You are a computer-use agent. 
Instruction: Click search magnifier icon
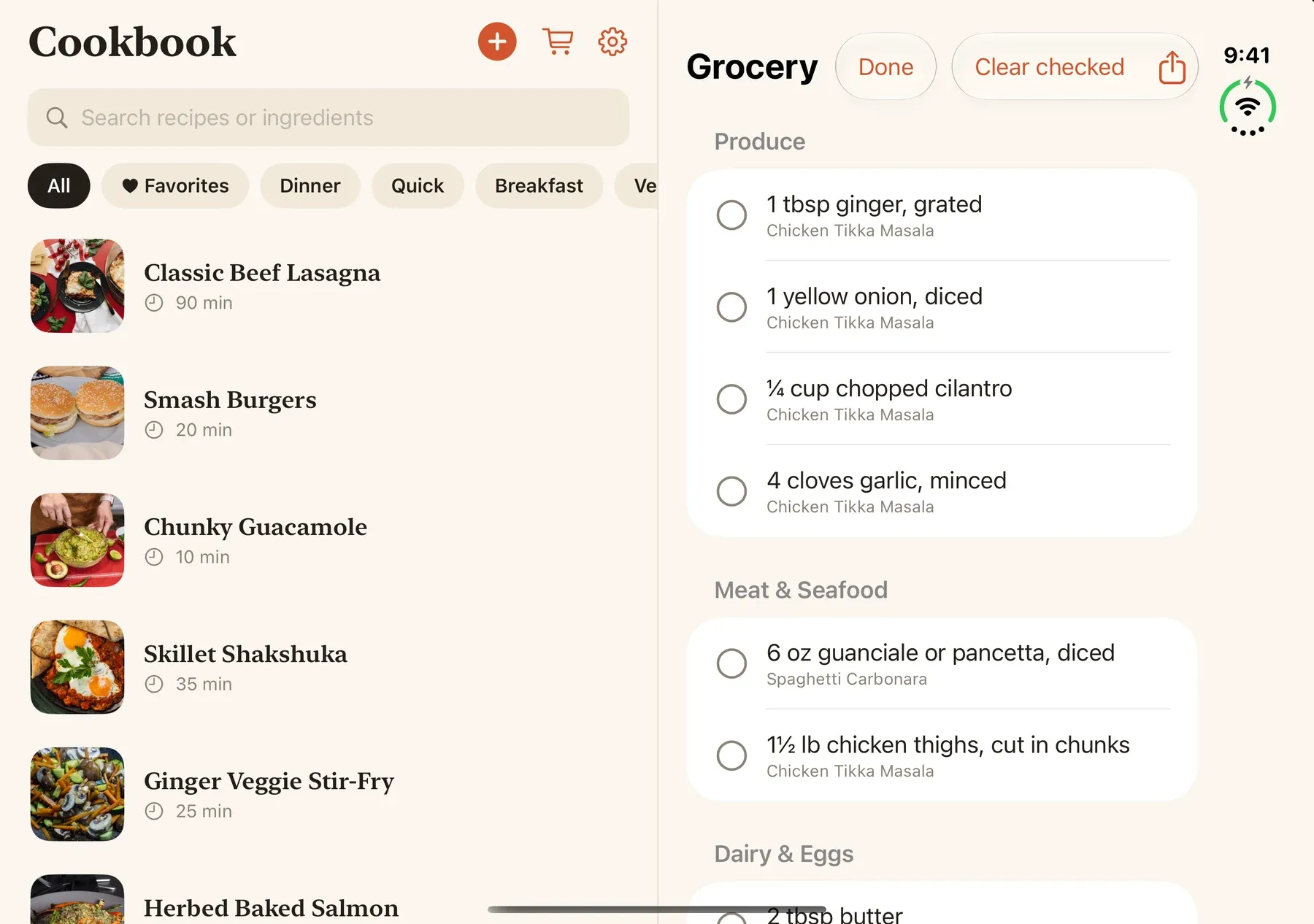(x=57, y=118)
